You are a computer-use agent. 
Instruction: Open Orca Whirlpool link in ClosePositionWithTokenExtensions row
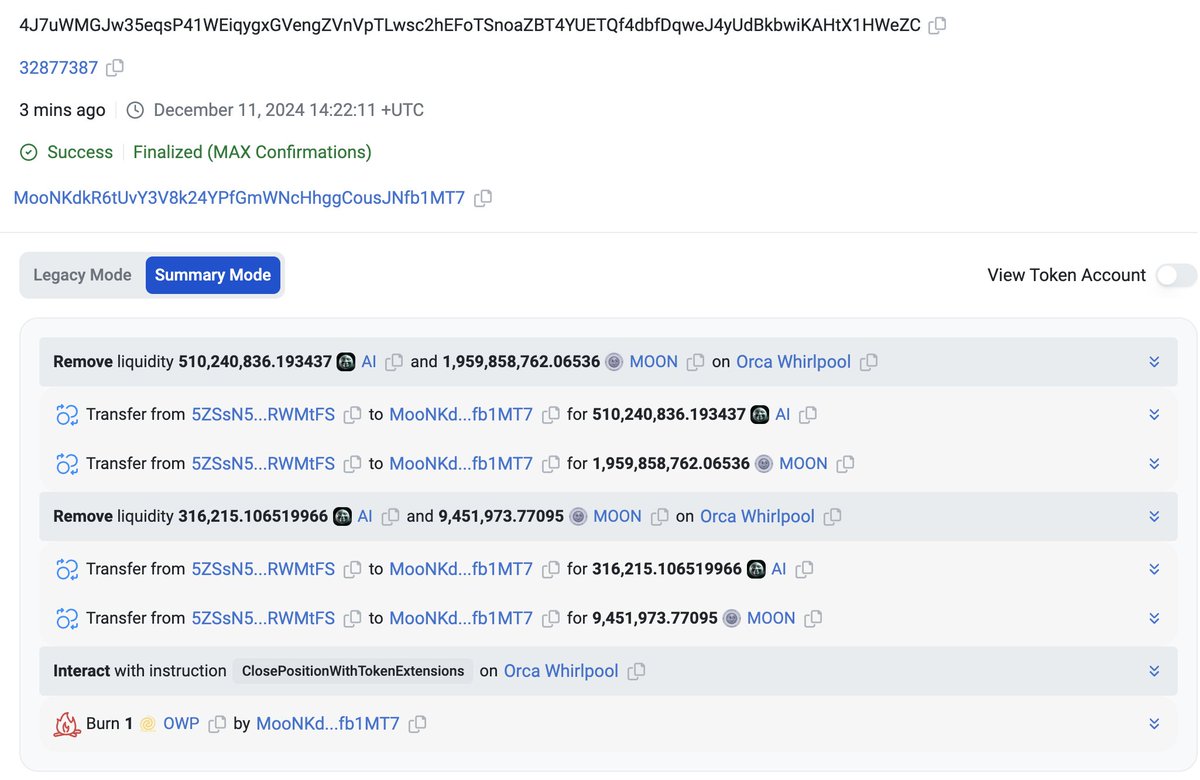pos(561,671)
